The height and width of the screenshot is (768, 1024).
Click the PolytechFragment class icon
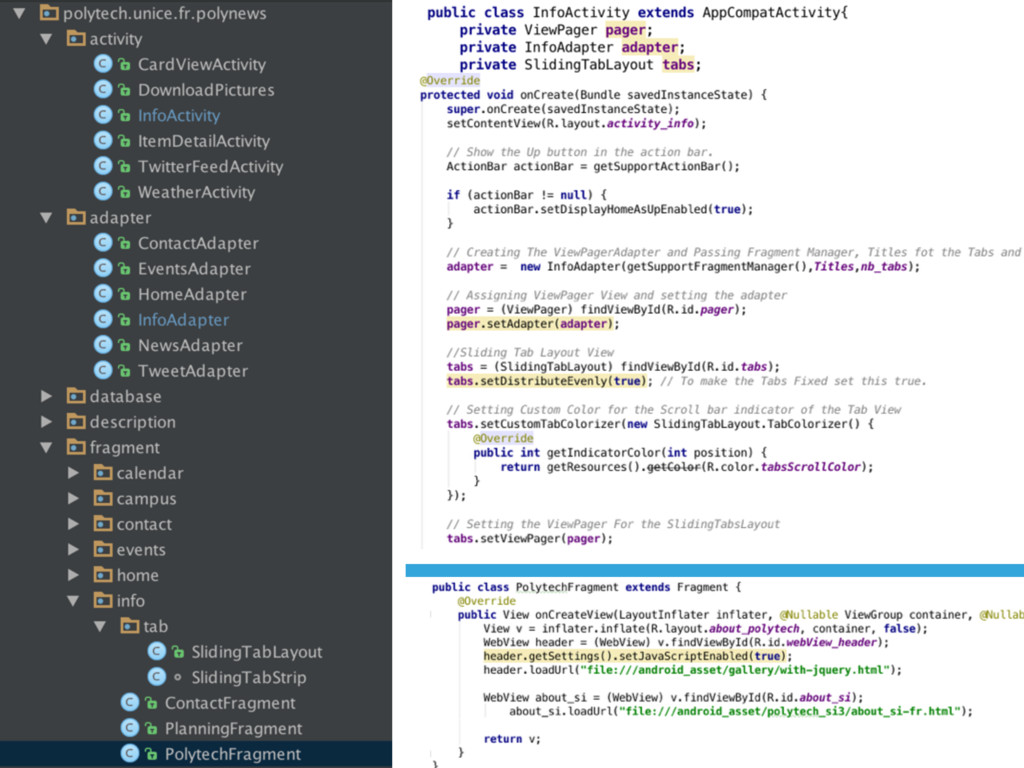[x=129, y=753]
